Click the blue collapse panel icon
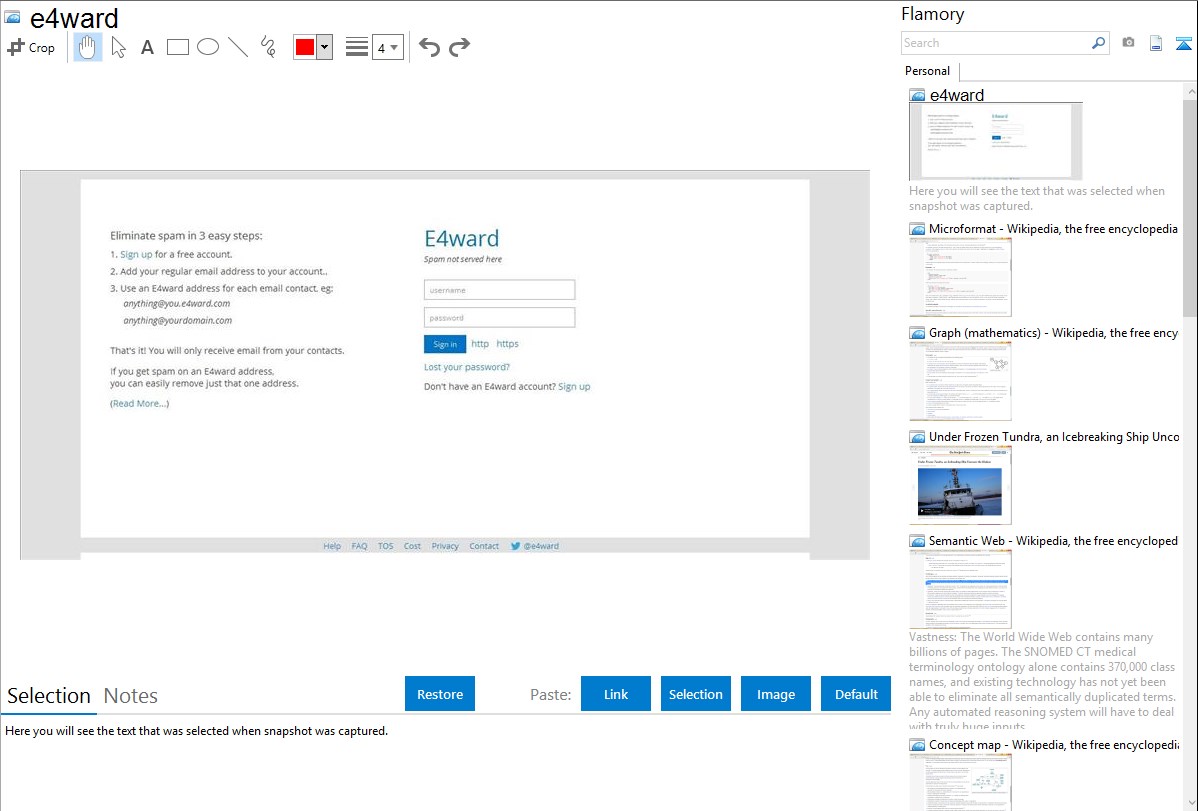The width and height of the screenshot is (1198, 811). pyautogui.click(x=1183, y=43)
